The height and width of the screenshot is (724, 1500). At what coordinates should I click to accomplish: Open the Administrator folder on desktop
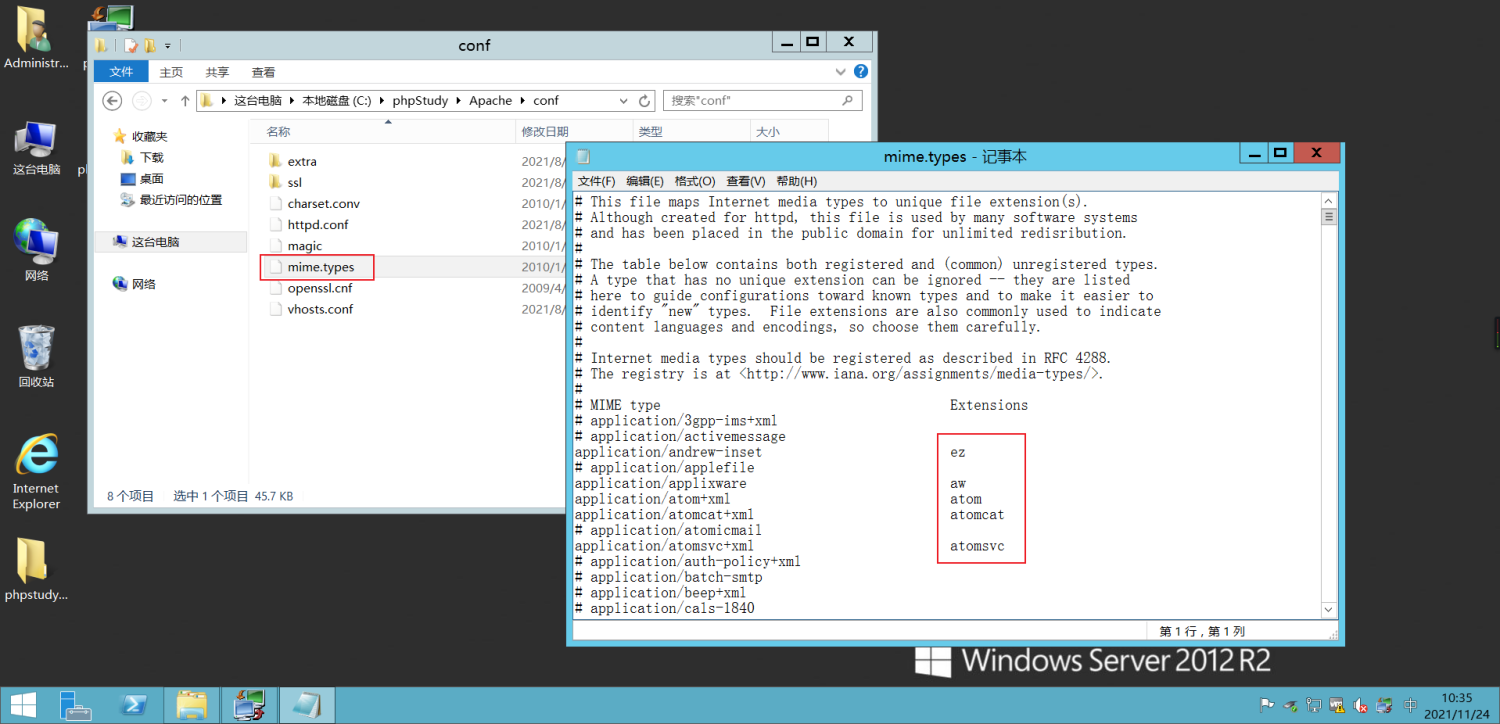click(x=36, y=38)
